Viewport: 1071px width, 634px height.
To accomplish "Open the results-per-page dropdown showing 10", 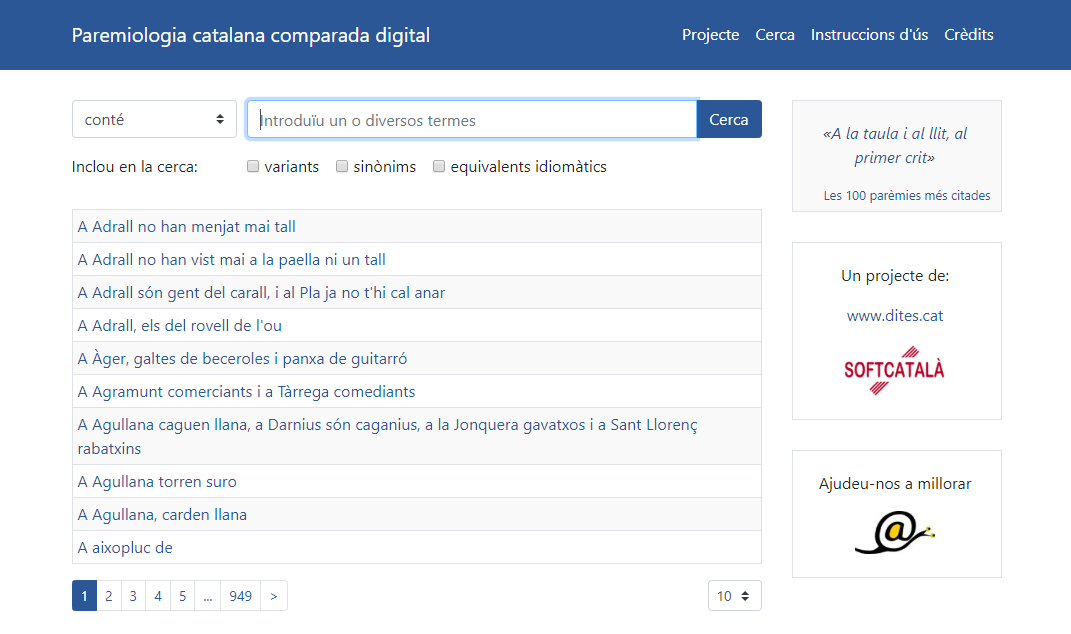I will point(734,596).
